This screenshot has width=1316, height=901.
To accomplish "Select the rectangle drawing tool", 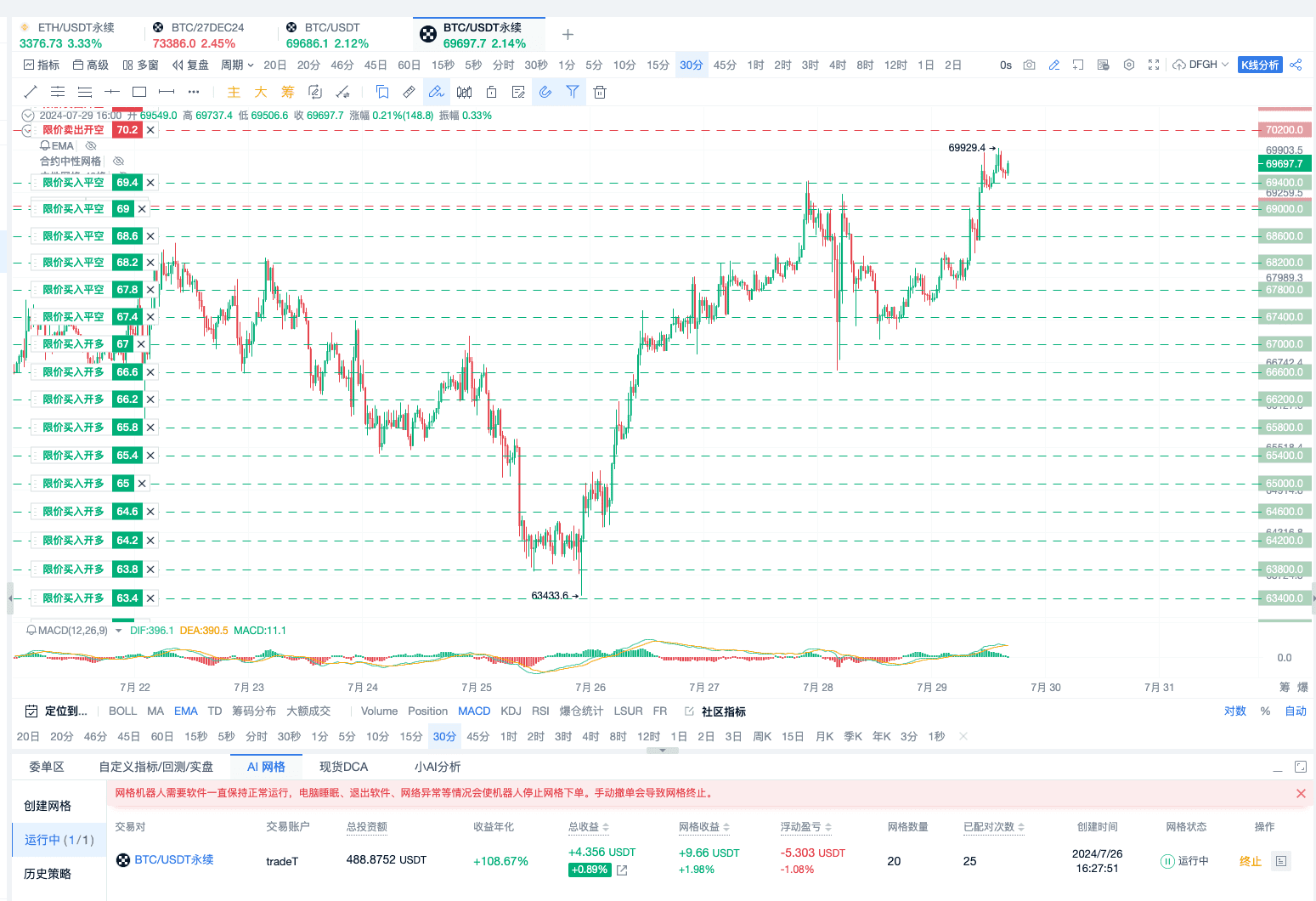I will (x=139, y=92).
